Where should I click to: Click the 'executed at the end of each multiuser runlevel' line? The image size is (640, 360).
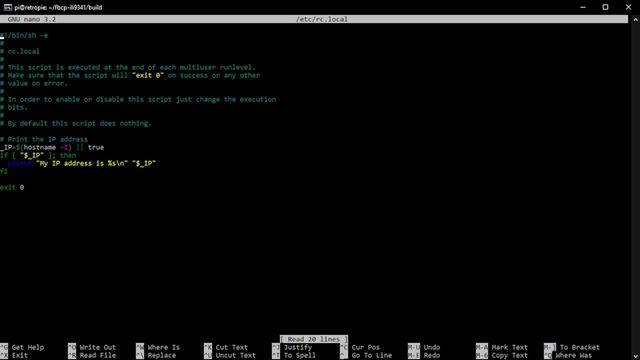click(x=128, y=67)
